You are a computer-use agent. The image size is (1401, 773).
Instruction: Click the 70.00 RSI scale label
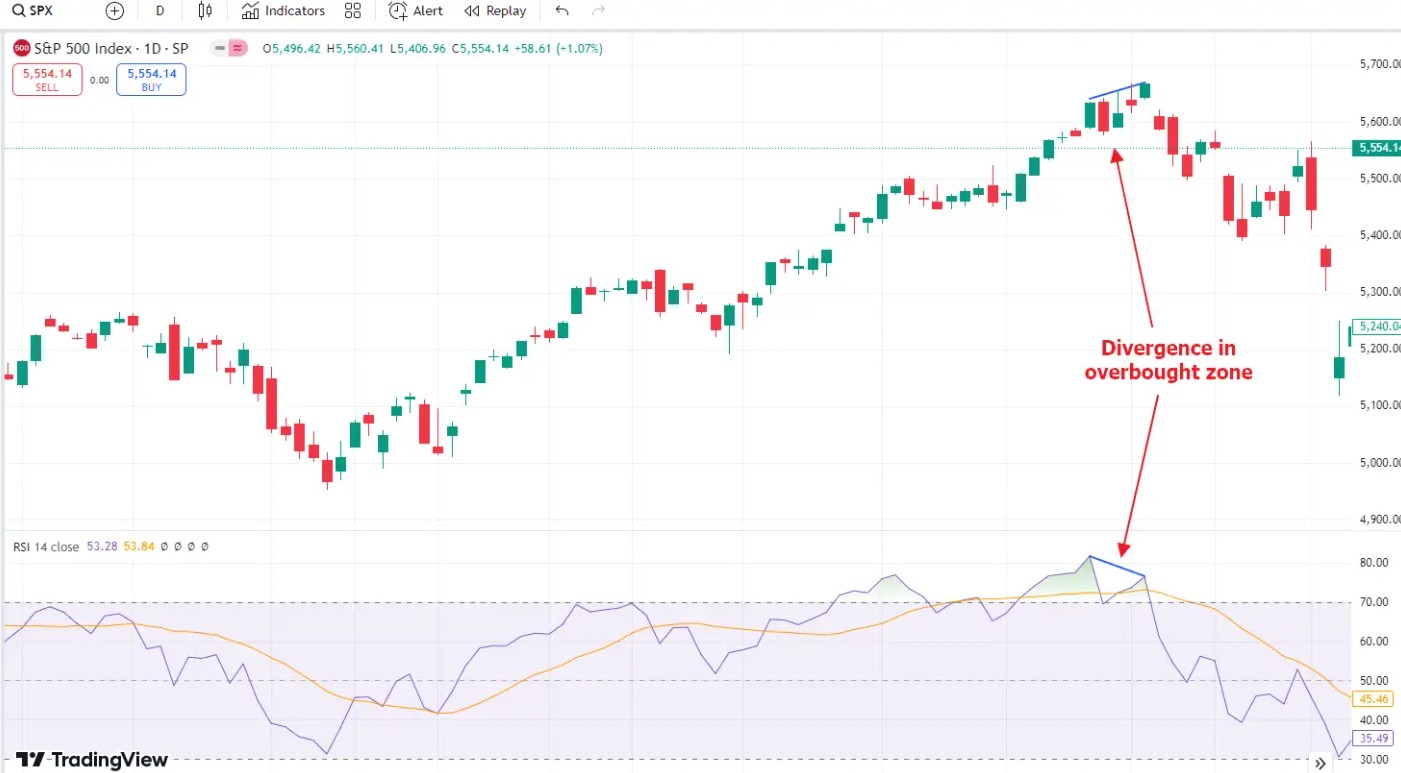(x=1375, y=602)
